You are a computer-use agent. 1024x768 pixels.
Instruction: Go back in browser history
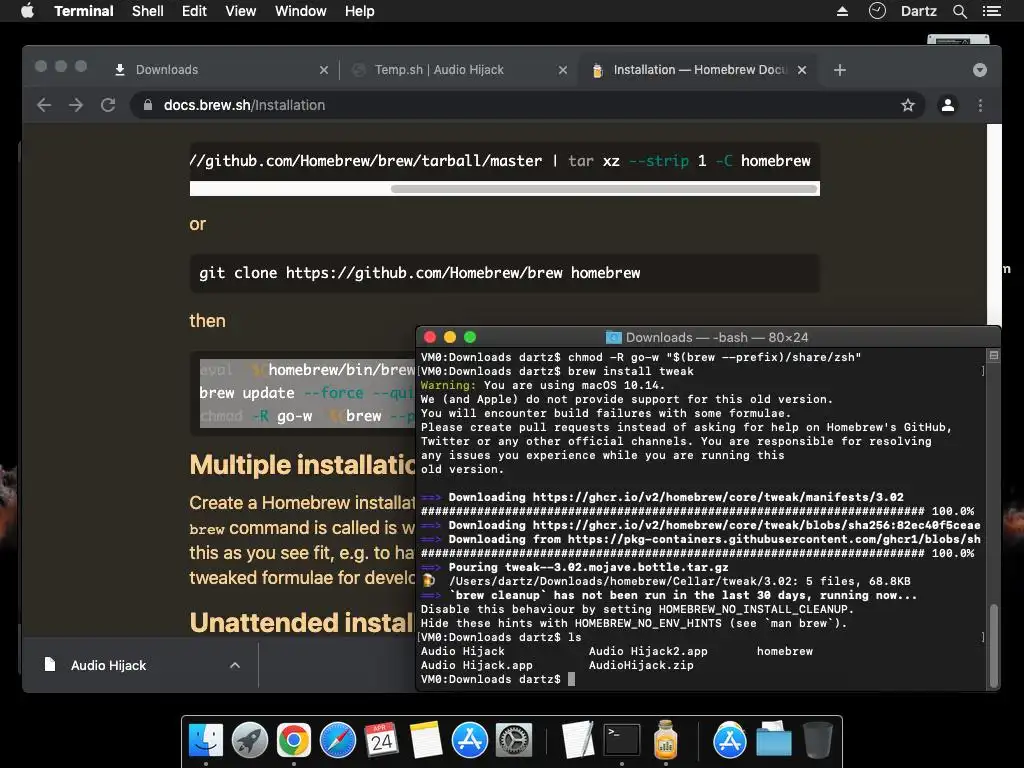(44, 105)
